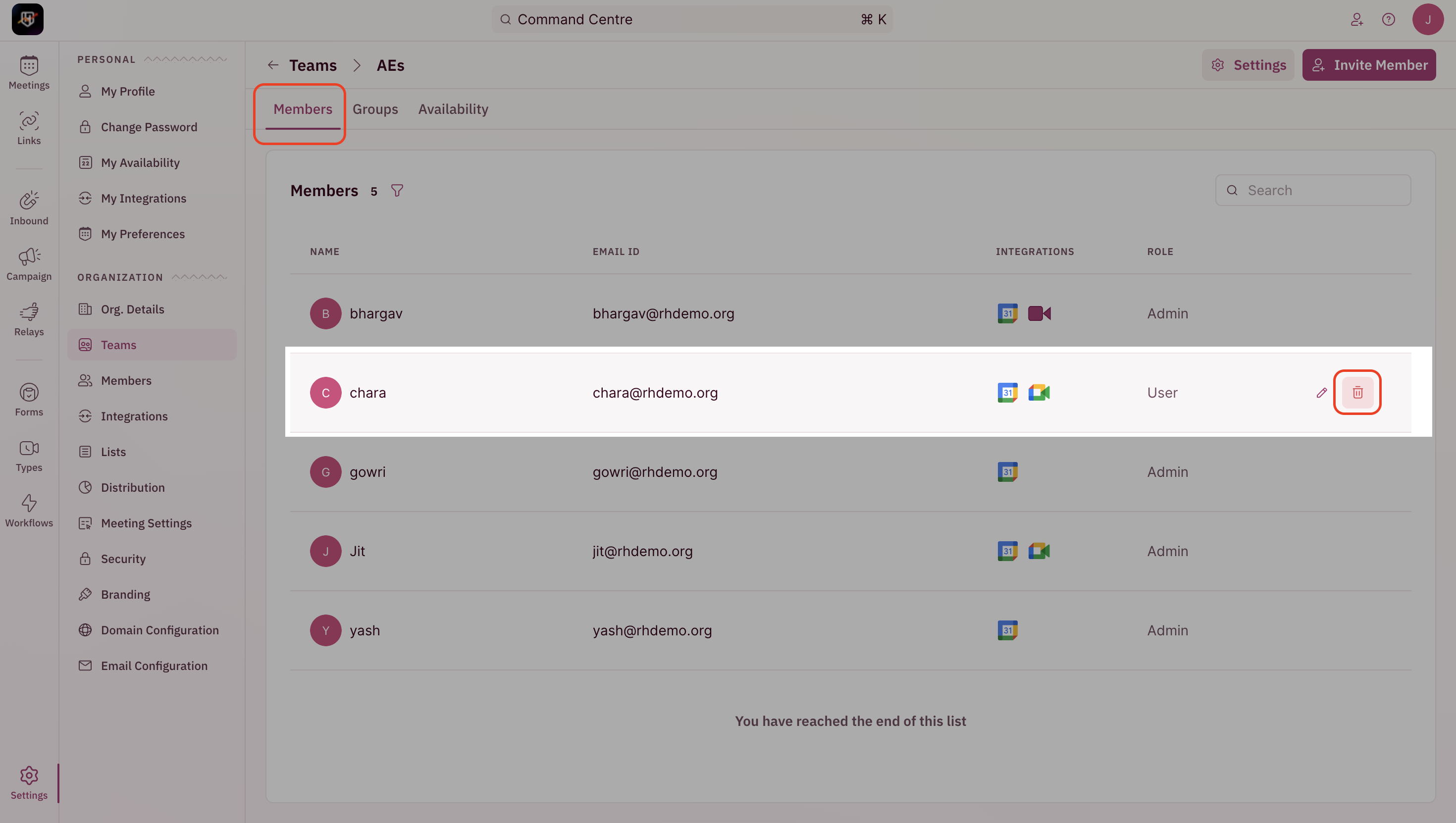Click the team Settings button at the top right
1456x823 pixels.
point(1248,65)
